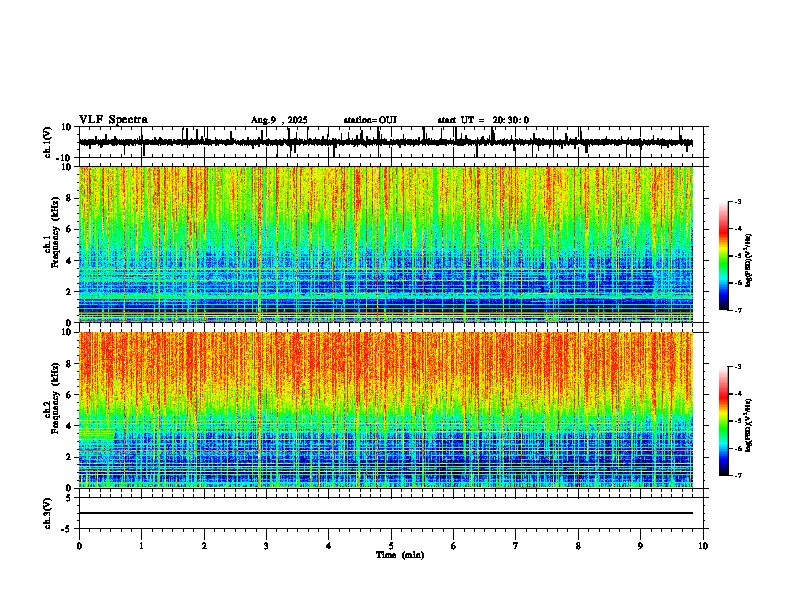Click the ch.2 spectrogram color scale bar
The image size is (792, 612).
tap(723, 421)
